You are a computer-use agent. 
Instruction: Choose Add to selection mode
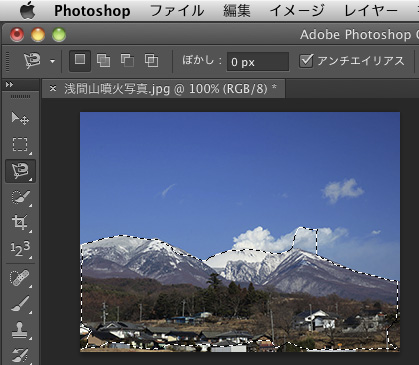point(103,61)
